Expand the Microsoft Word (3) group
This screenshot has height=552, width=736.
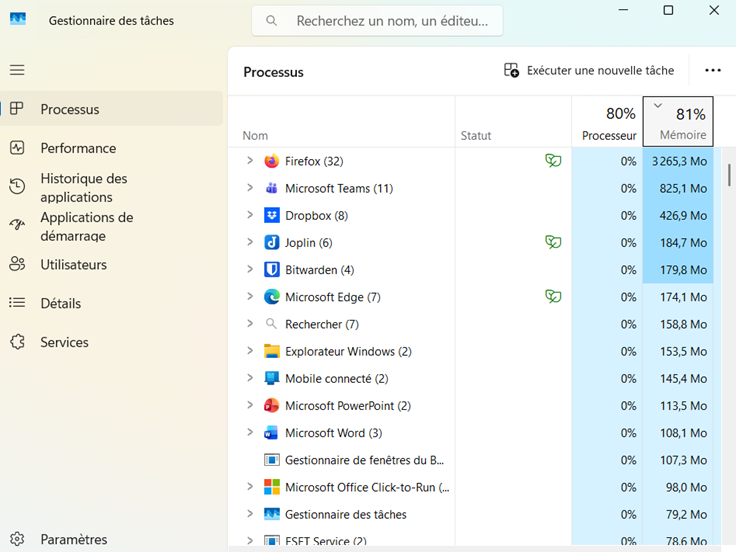250,432
